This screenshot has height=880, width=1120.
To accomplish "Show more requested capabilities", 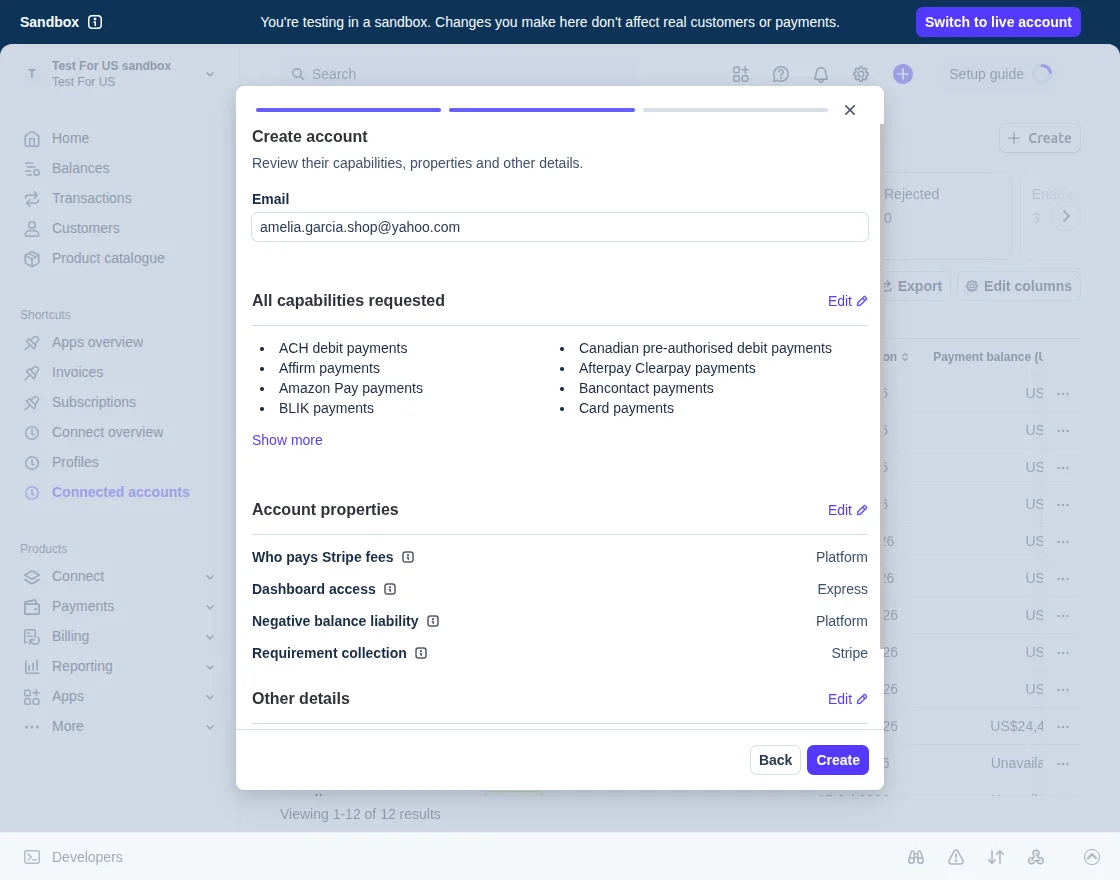I will 287,440.
